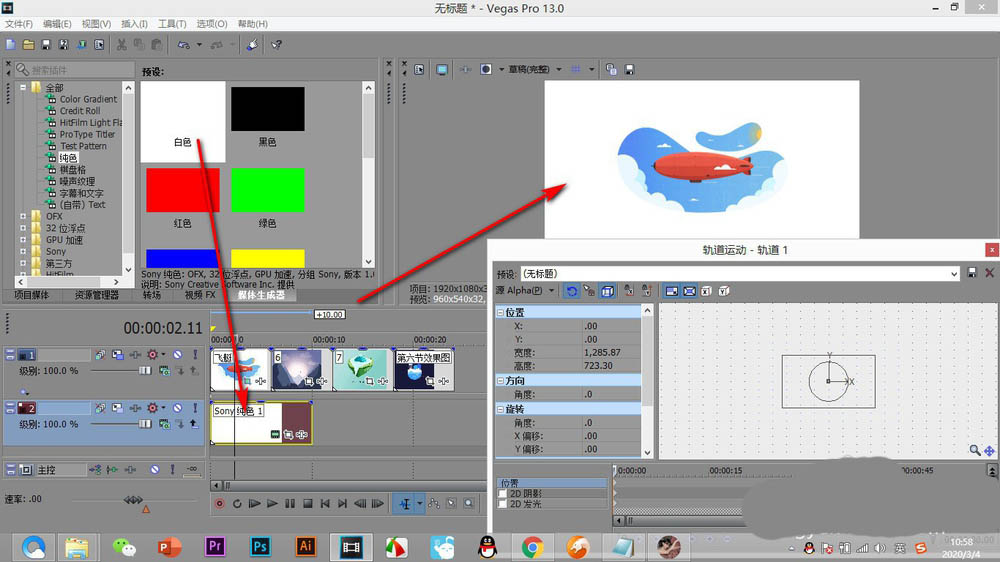
Task: Create a new project from toolbar
Action: click(x=10, y=45)
